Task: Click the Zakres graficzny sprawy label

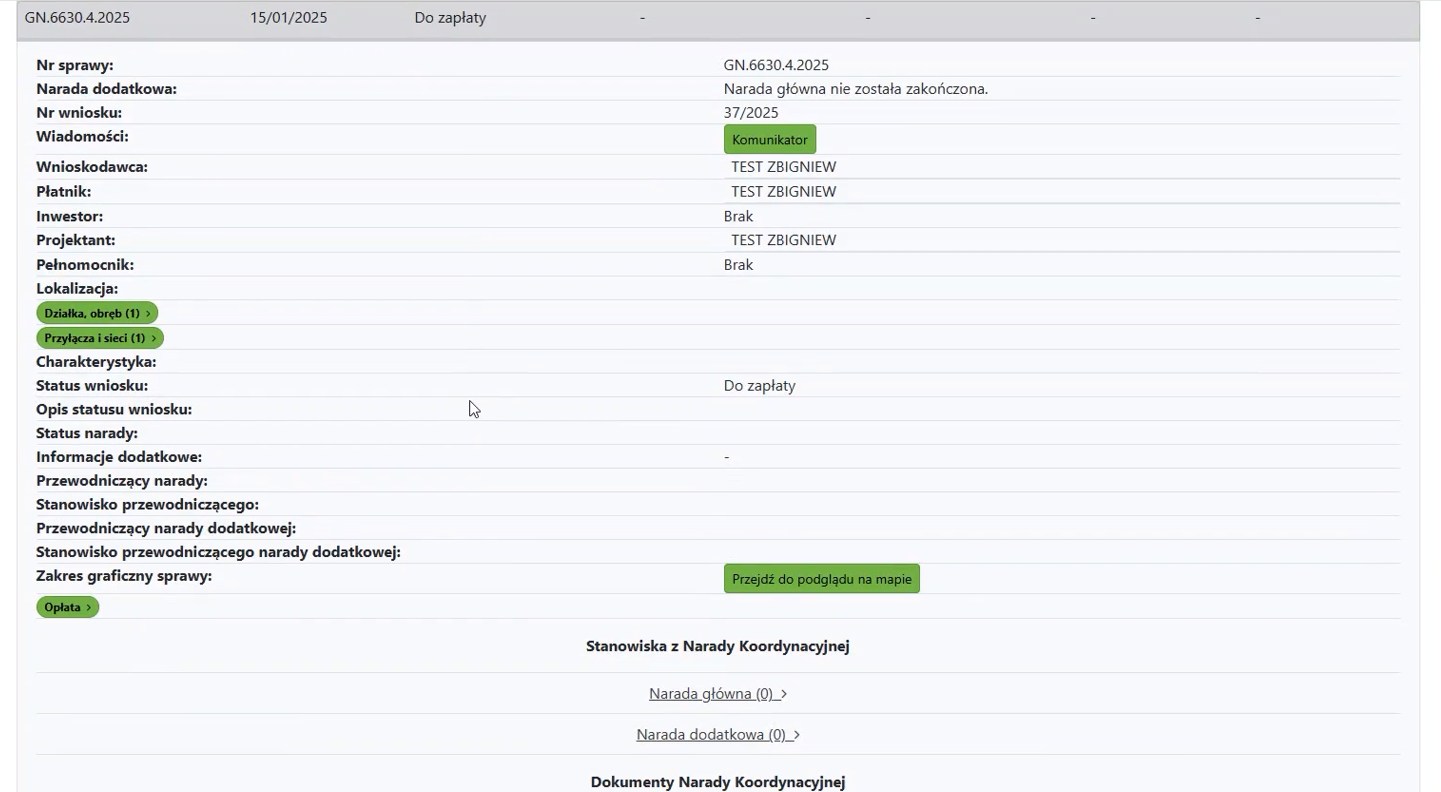Action: 124,576
